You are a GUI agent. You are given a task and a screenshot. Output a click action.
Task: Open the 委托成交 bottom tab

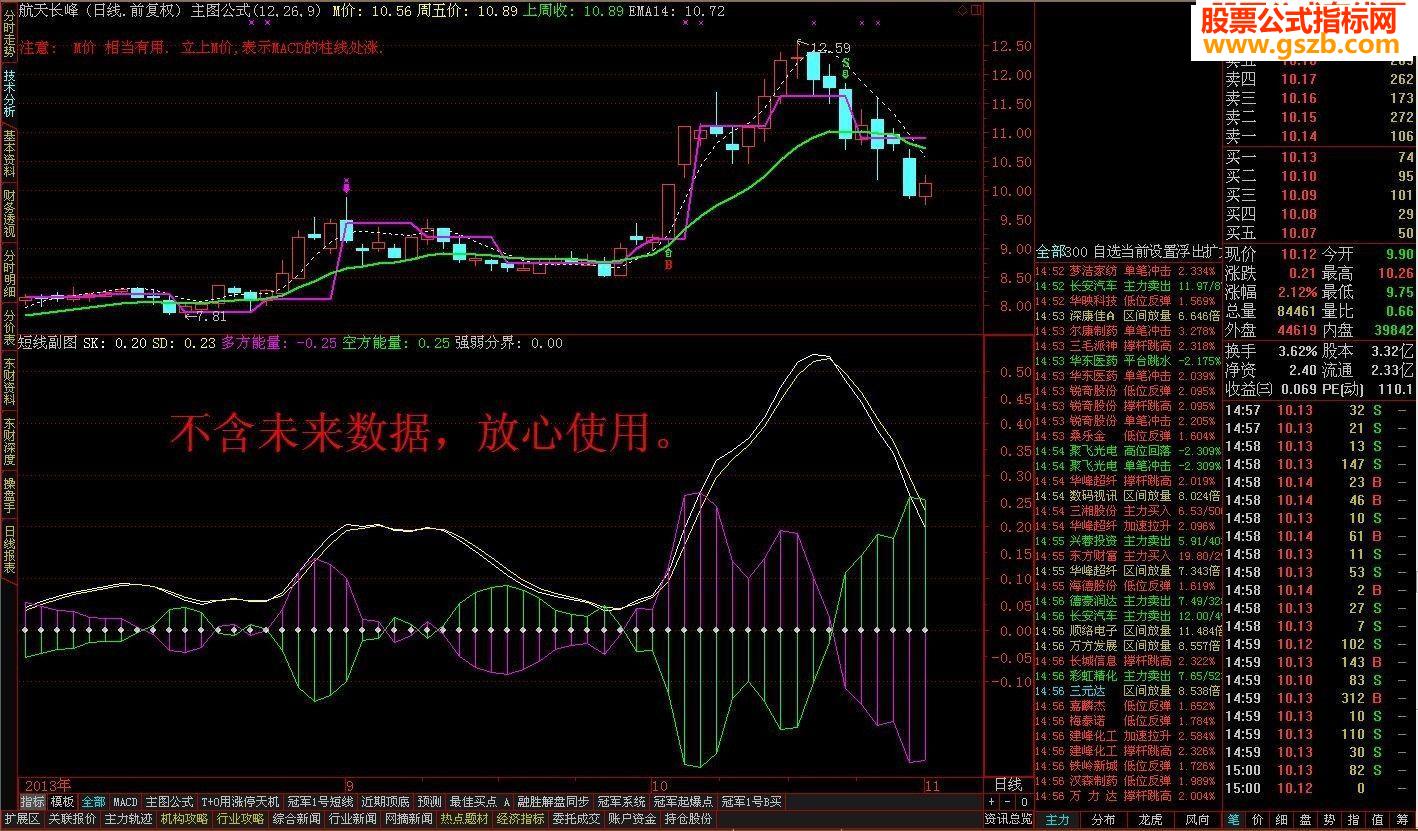[576, 819]
